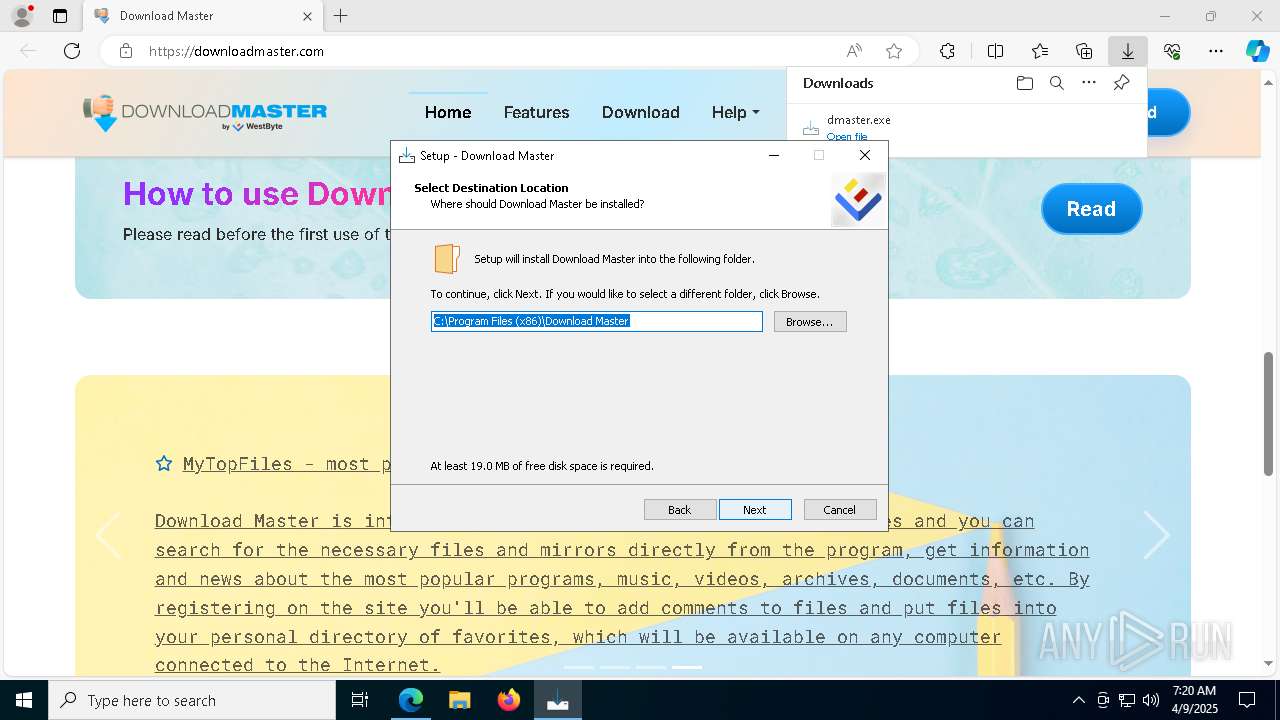1280x720 pixels.
Task: Open Read Aloud in address bar
Action: (x=854, y=51)
